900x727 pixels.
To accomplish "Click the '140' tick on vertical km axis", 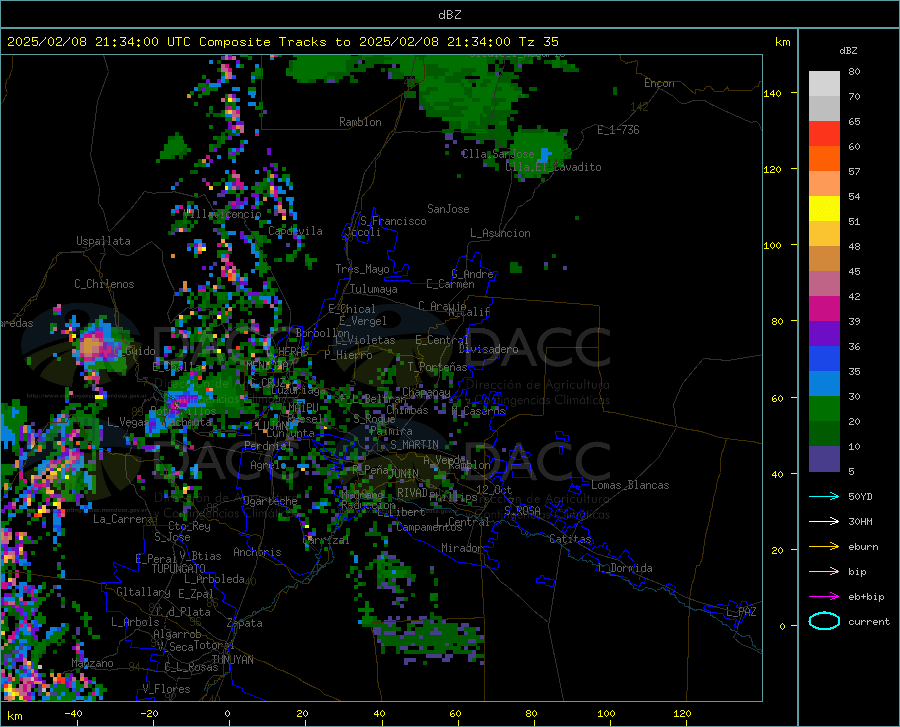I will (772, 93).
